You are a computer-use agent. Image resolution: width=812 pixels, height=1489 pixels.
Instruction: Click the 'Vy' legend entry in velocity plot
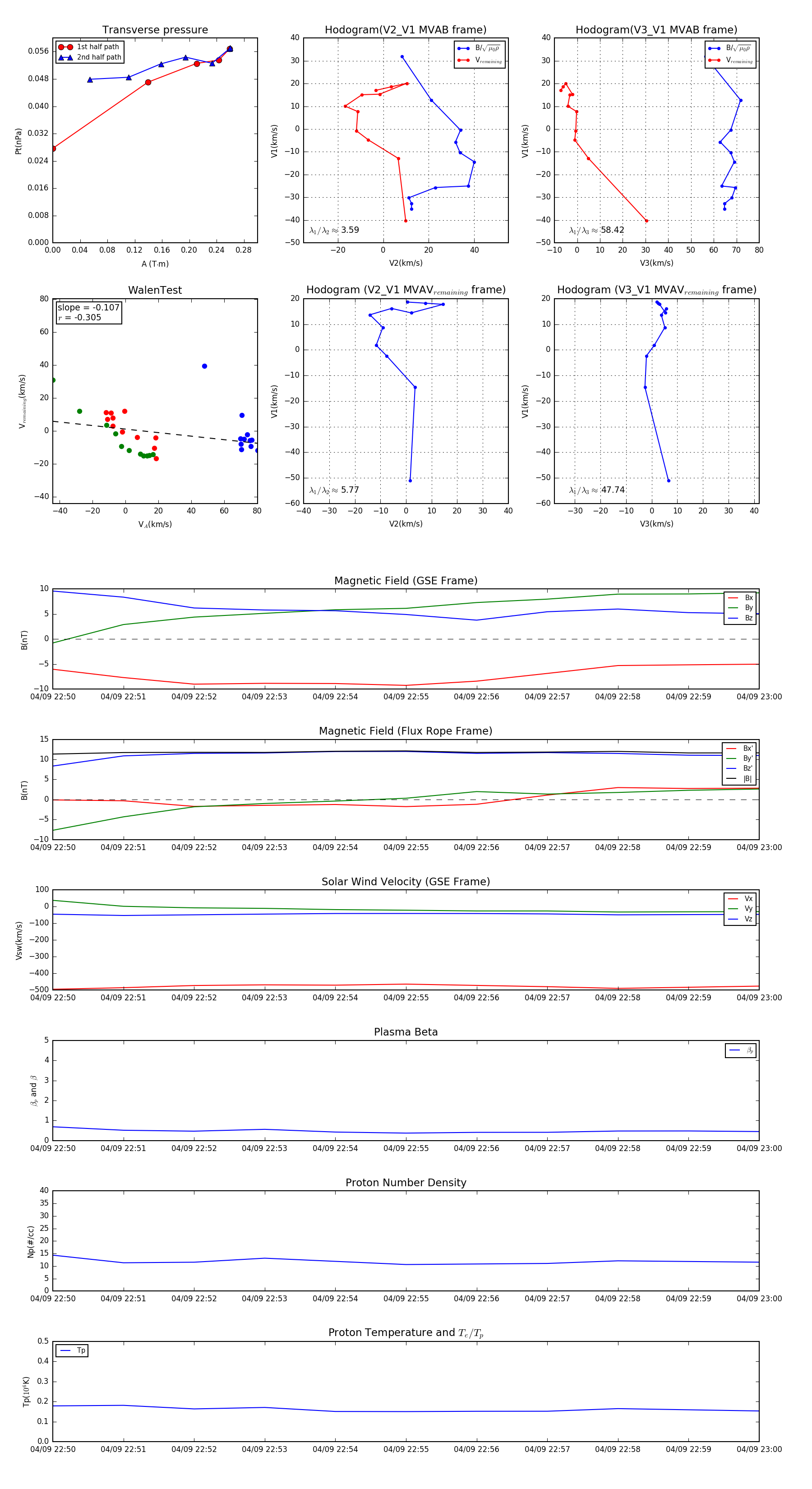pyautogui.click(x=740, y=909)
